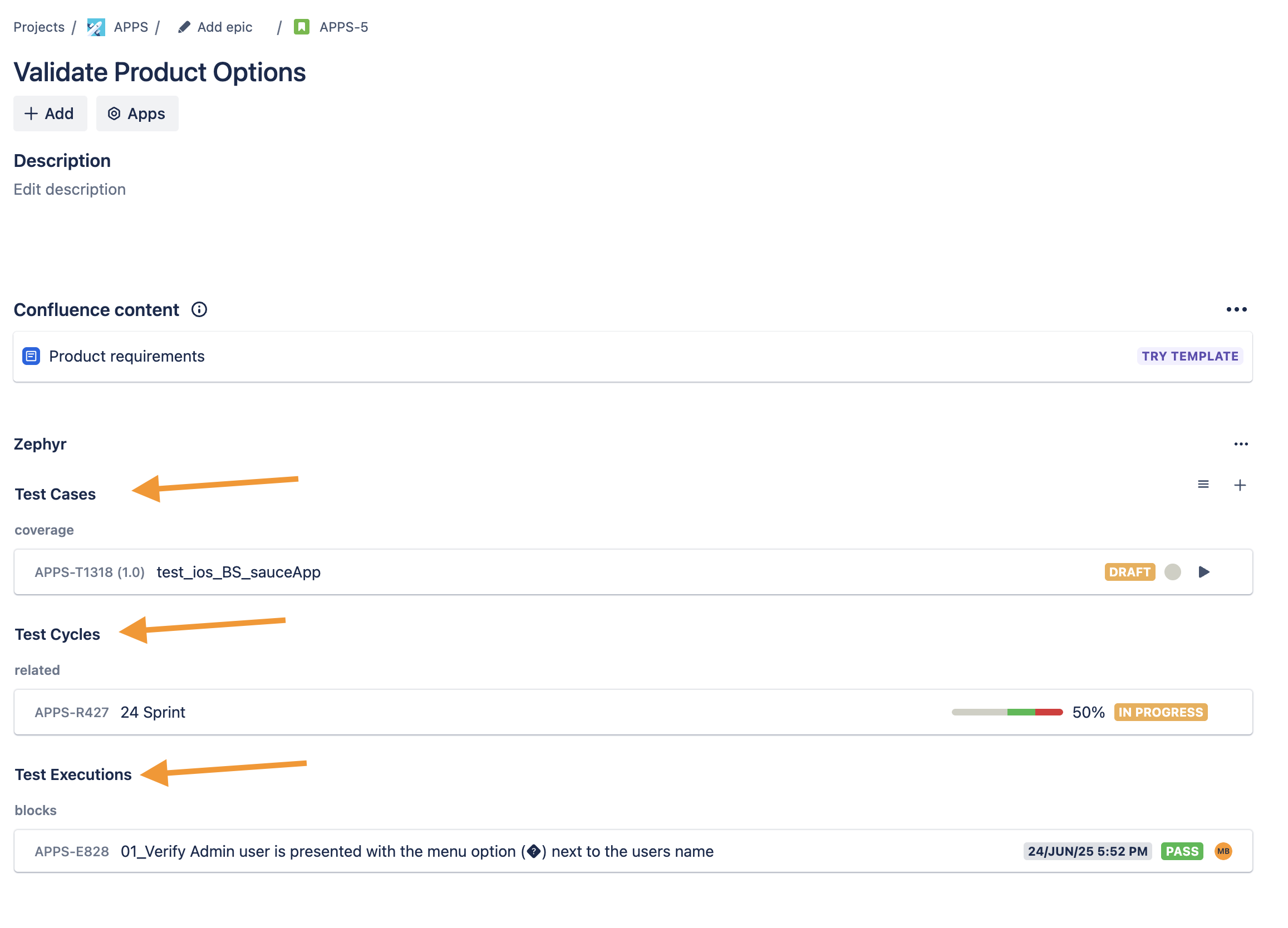Click the TRY TEMPLATE button
Image resolution: width=1288 pixels, height=928 pixels.
(x=1189, y=357)
